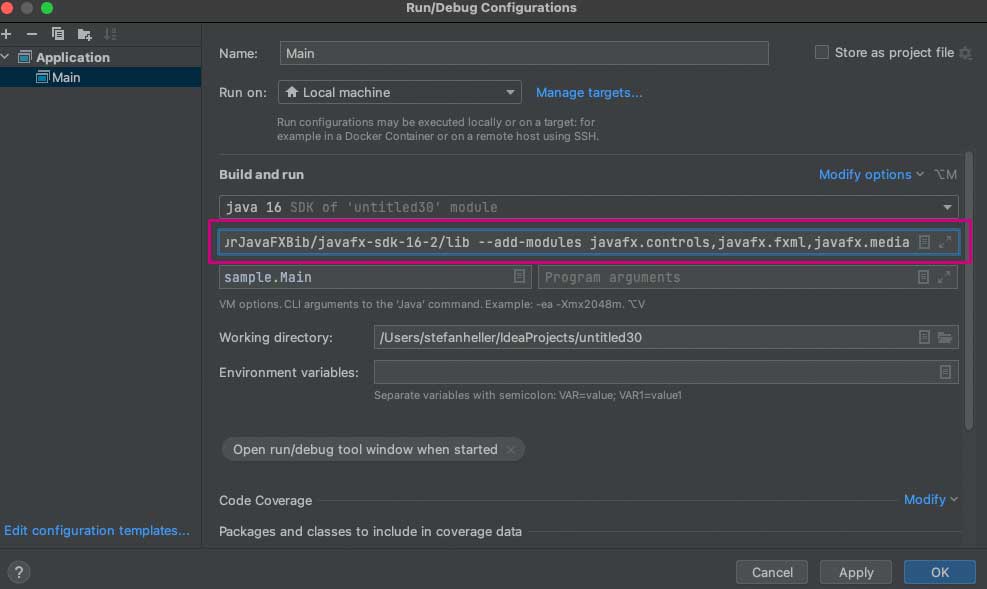Click the Manage targets link

click(x=588, y=92)
